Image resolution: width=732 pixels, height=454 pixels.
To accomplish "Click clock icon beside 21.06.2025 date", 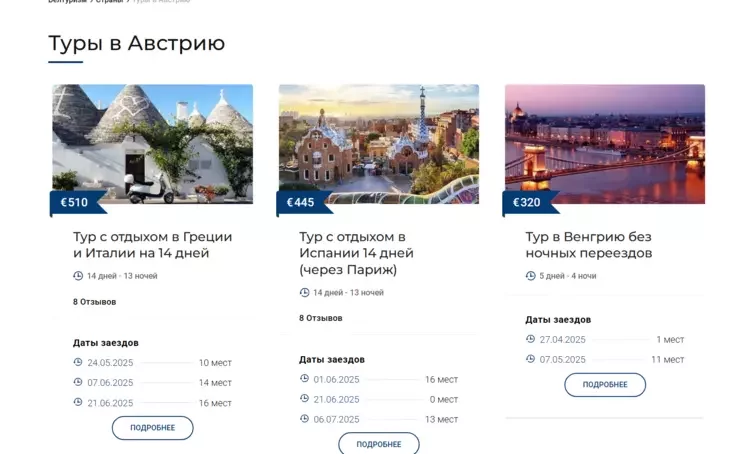I will [x=78, y=402].
